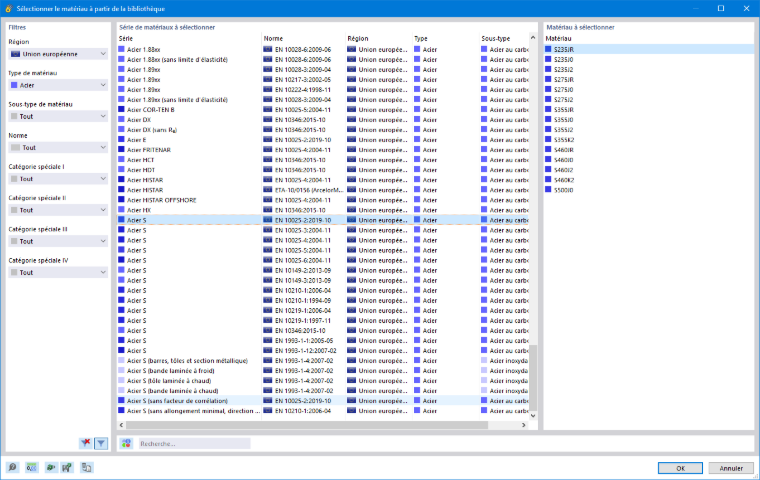Select material S275JR in the material list

[649, 80]
